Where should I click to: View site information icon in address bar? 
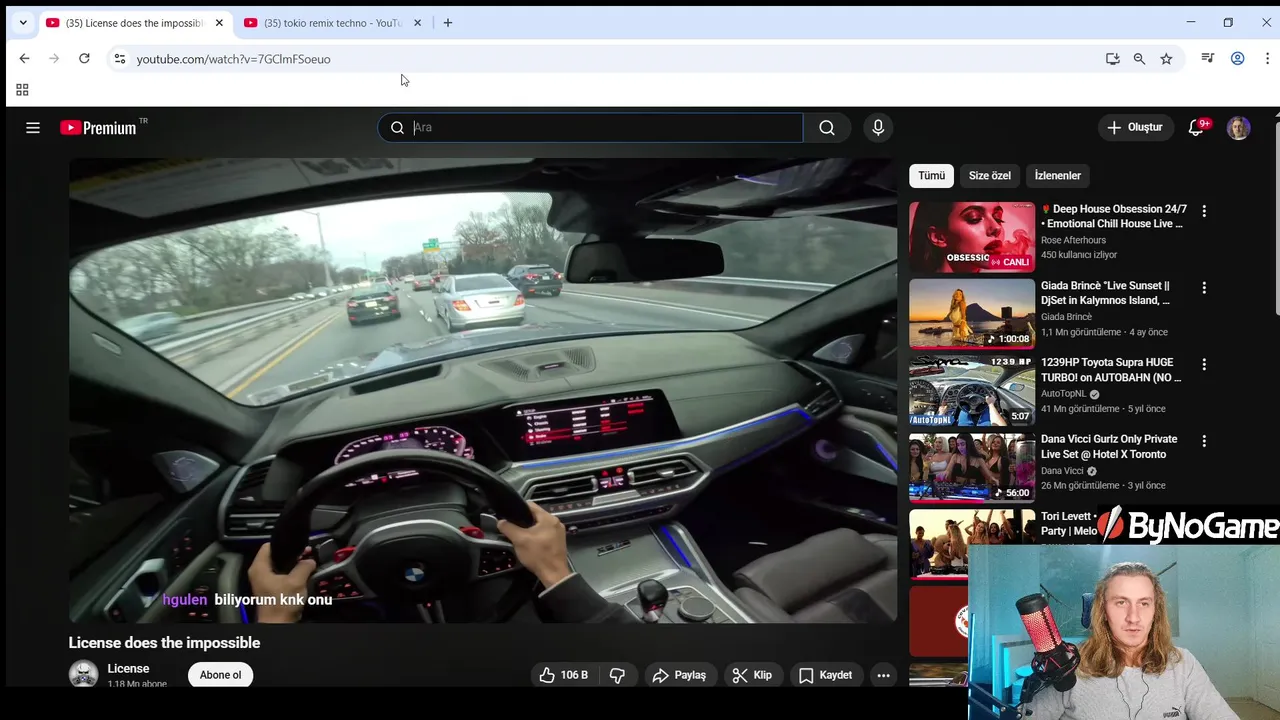point(120,59)
